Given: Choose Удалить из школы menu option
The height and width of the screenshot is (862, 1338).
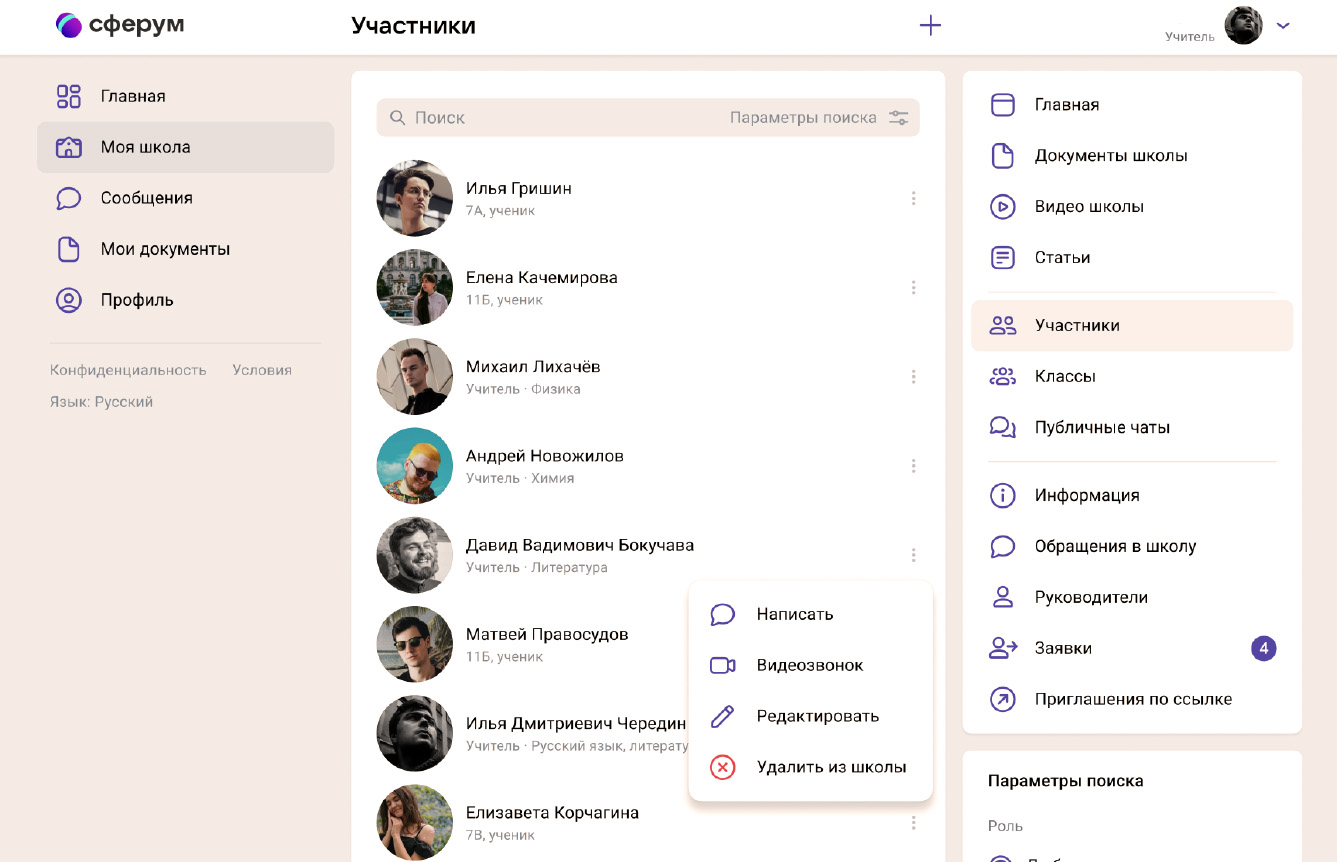Looking at the screenshot, I should 830,767.
